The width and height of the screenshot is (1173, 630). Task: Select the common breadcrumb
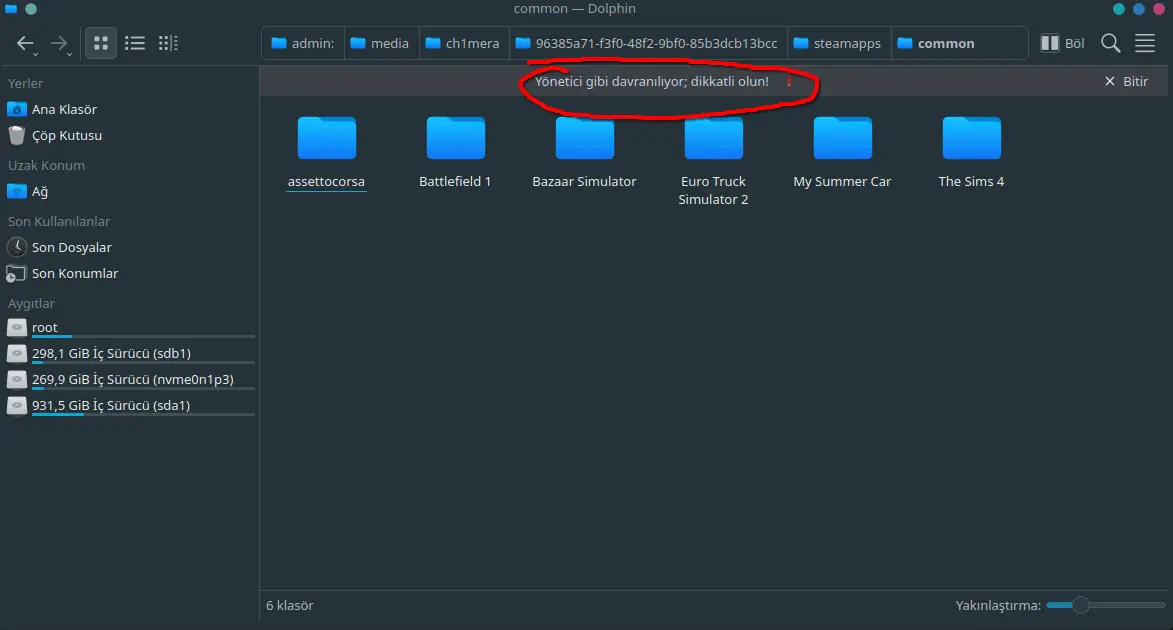coord(936,43)
